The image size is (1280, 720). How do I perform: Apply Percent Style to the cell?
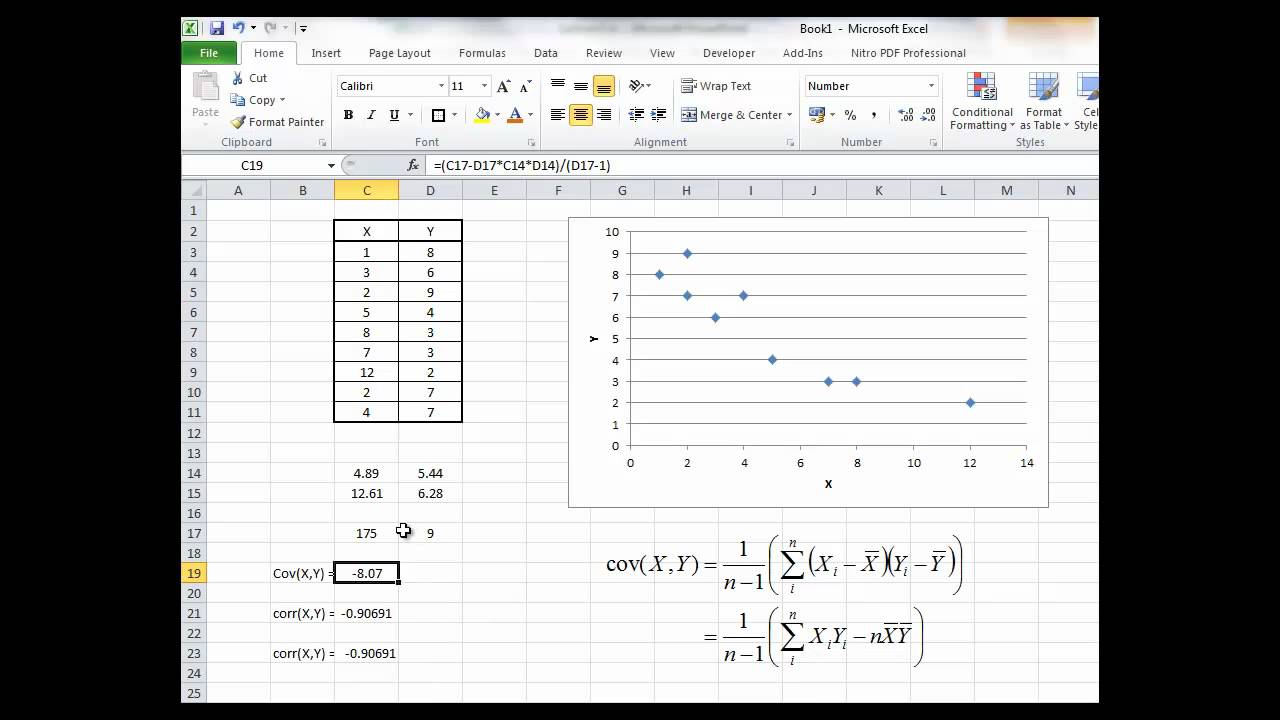[x=850, y=115]
